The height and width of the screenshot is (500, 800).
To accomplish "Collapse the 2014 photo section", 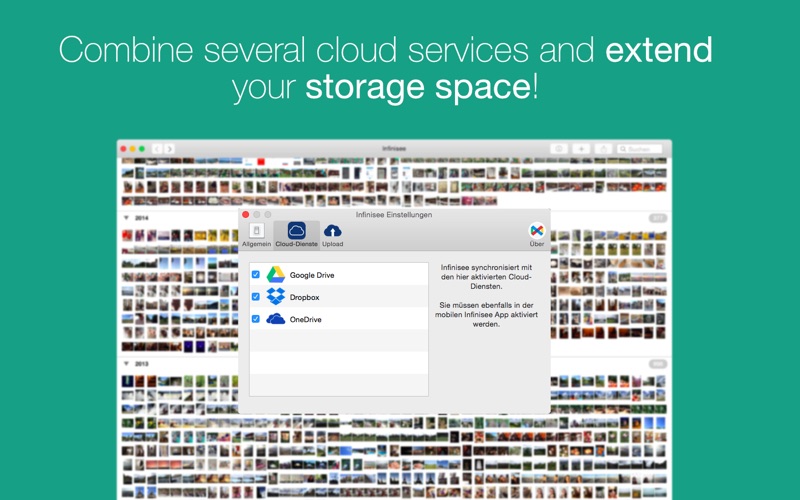I will click(x=127, y=217).
